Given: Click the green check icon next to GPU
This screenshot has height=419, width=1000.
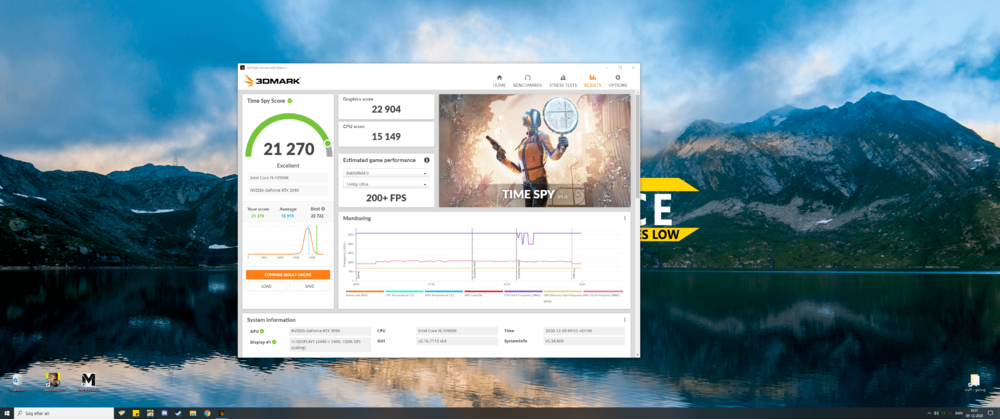Looking at the screenshot, I should (x=268, y=330).
